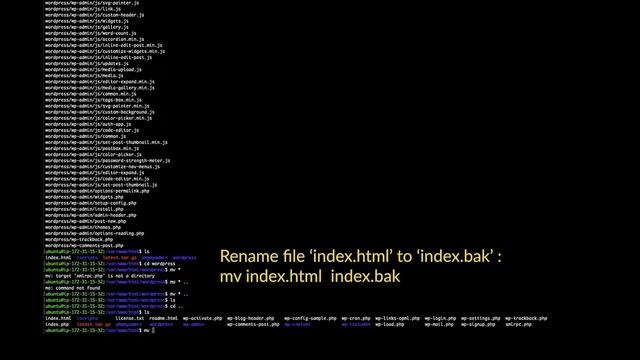Select the 'js/customize-widgets.min.js' line

[x=105, y=51]
